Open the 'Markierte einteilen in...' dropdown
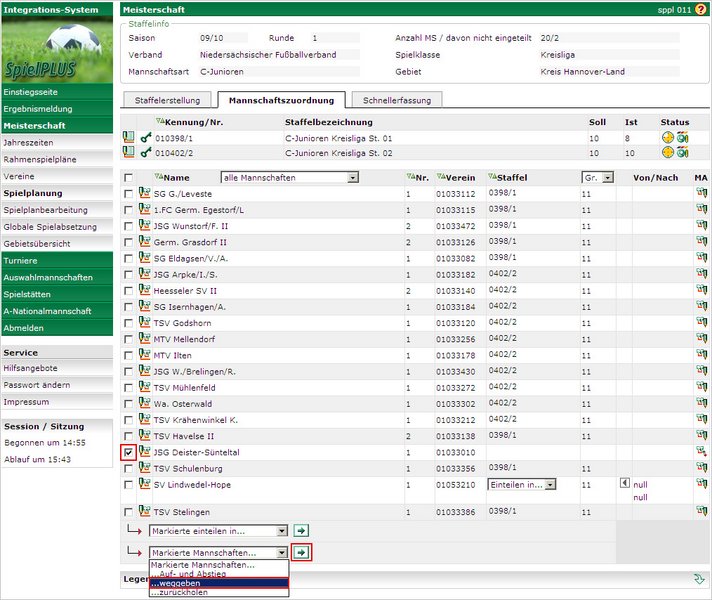Screen dimensions: 712x600 (218, 531)
